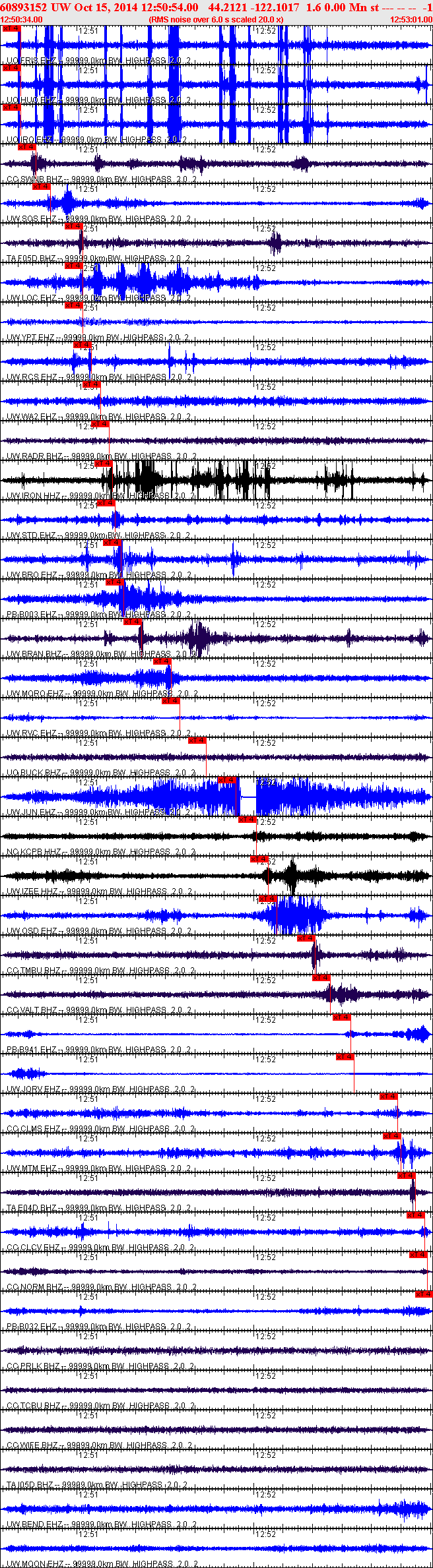Click the red pick flag on UW BRAN trace
This screenshot has height=1568, width=433.
coord(132,622)
